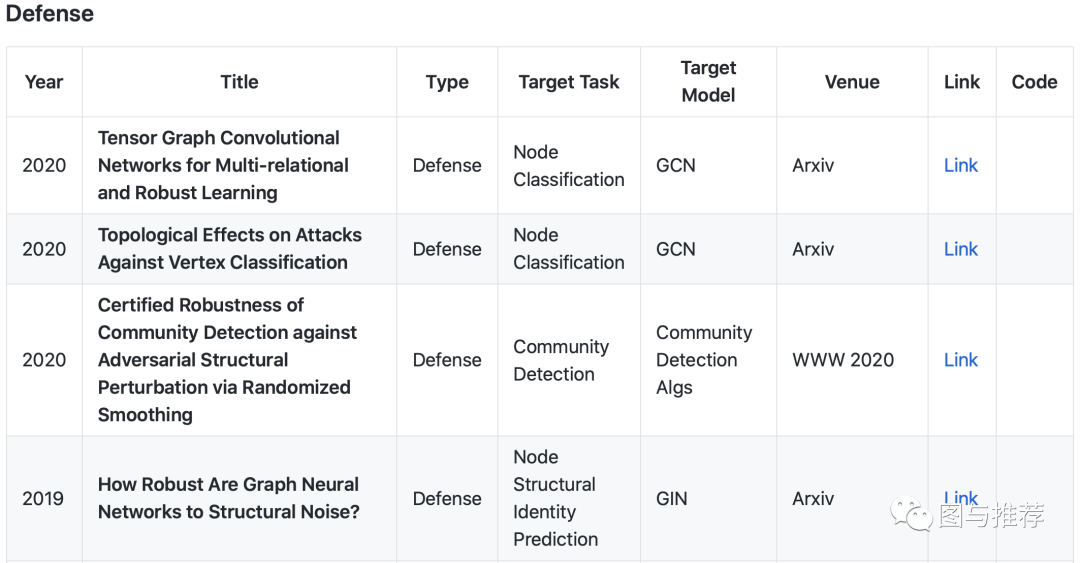Viewport: 1080px width, 563px height.
Task: Select the Topological Effects on Attacks title
Action: click(x=229, y=249)
